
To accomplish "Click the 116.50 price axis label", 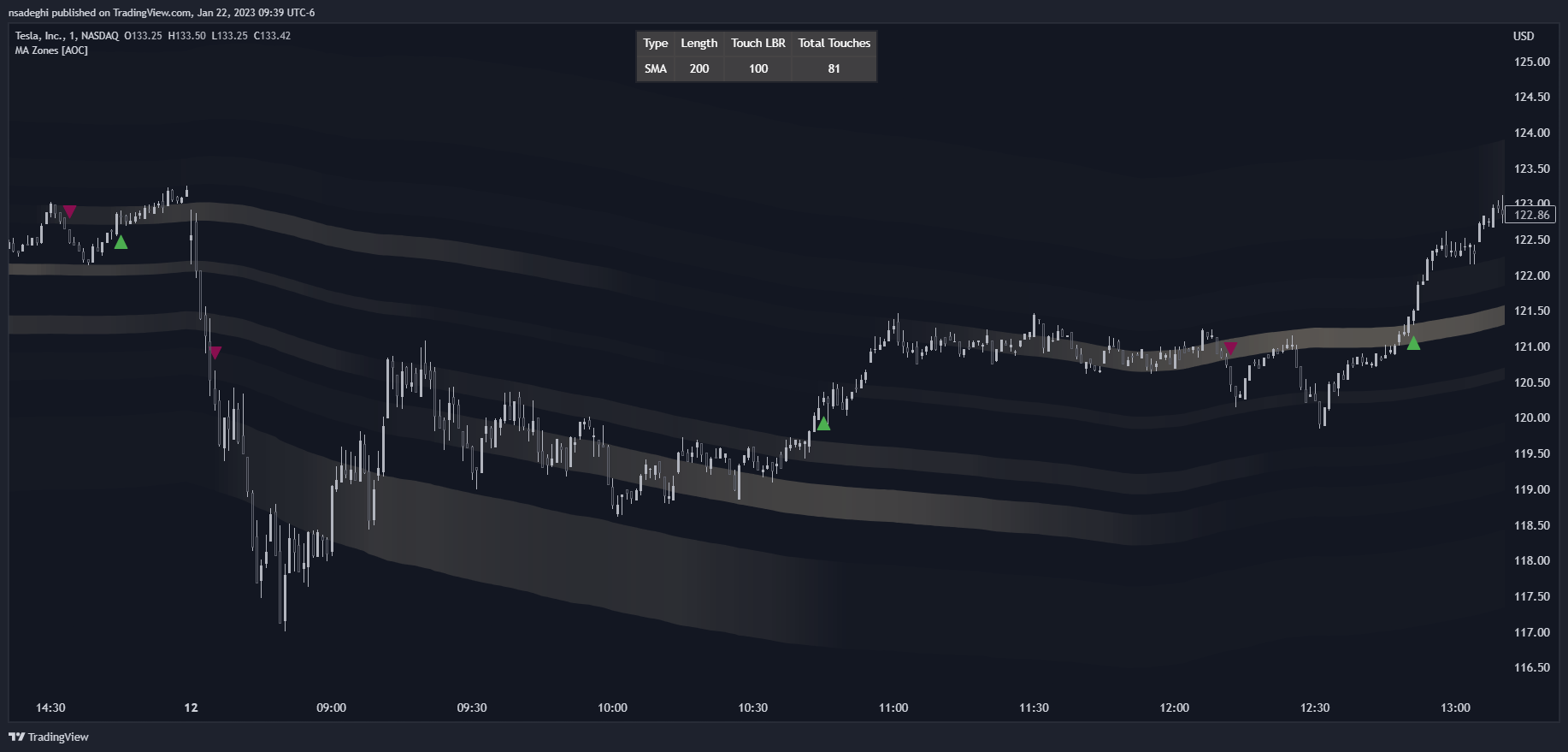I will tap(1531, 667).
